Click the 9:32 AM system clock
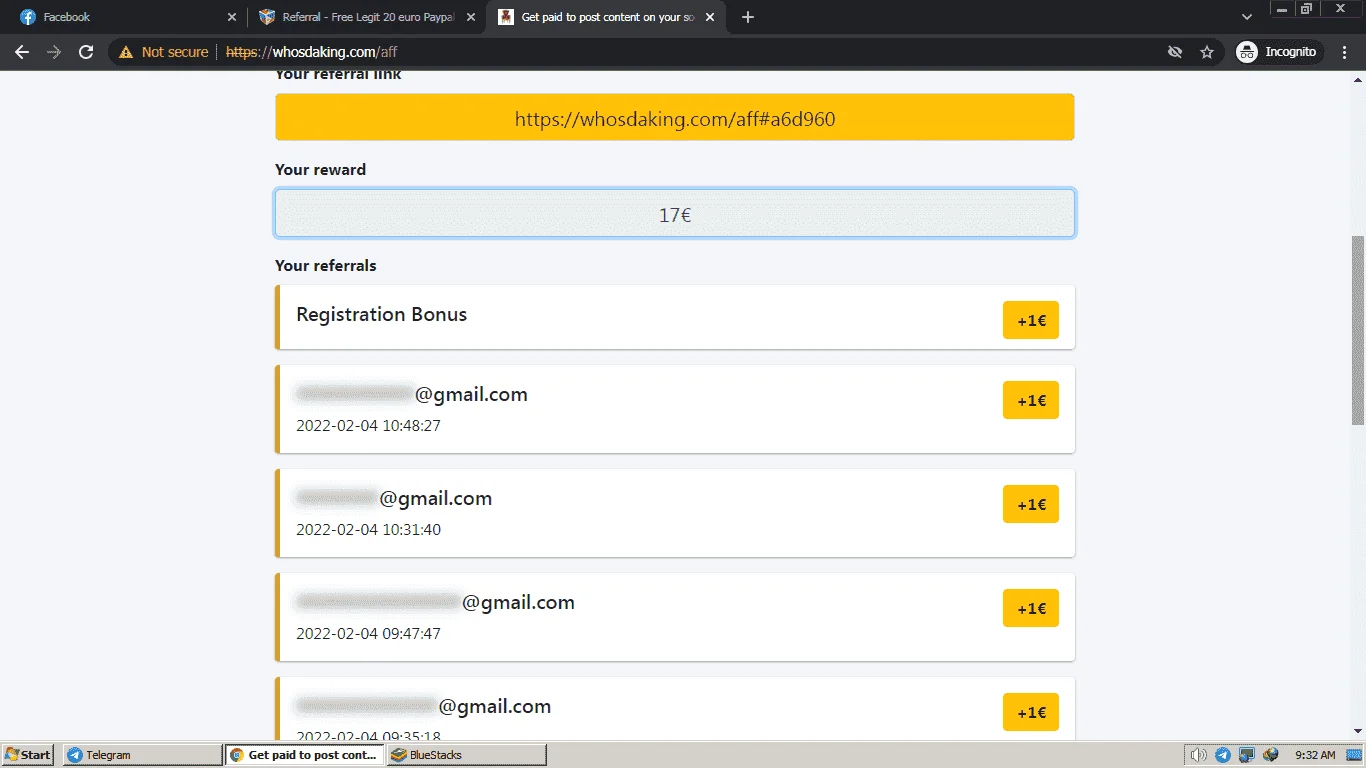This screenshot has width=1366, height=768. pos(1314,755)
